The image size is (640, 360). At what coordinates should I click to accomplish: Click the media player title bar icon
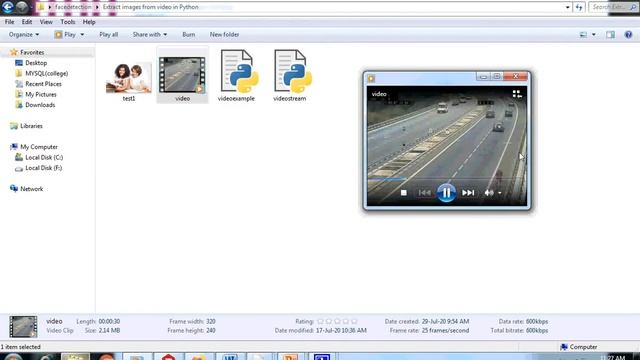pos(371,78)
